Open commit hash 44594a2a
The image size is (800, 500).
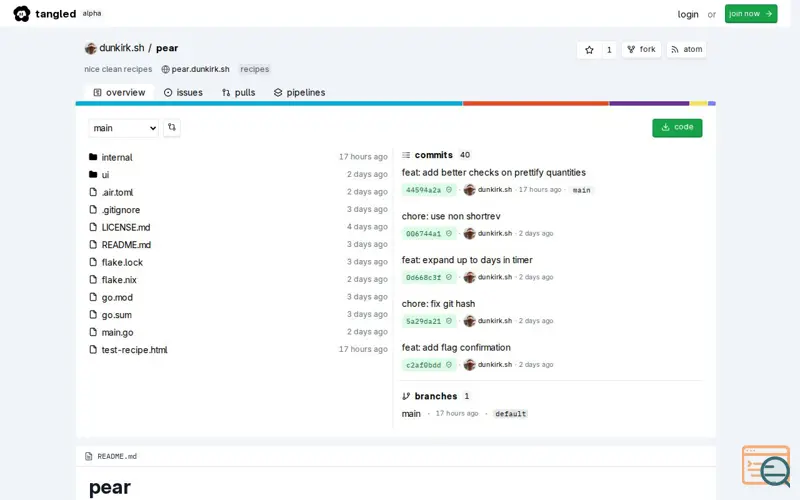tap(423, 190)
